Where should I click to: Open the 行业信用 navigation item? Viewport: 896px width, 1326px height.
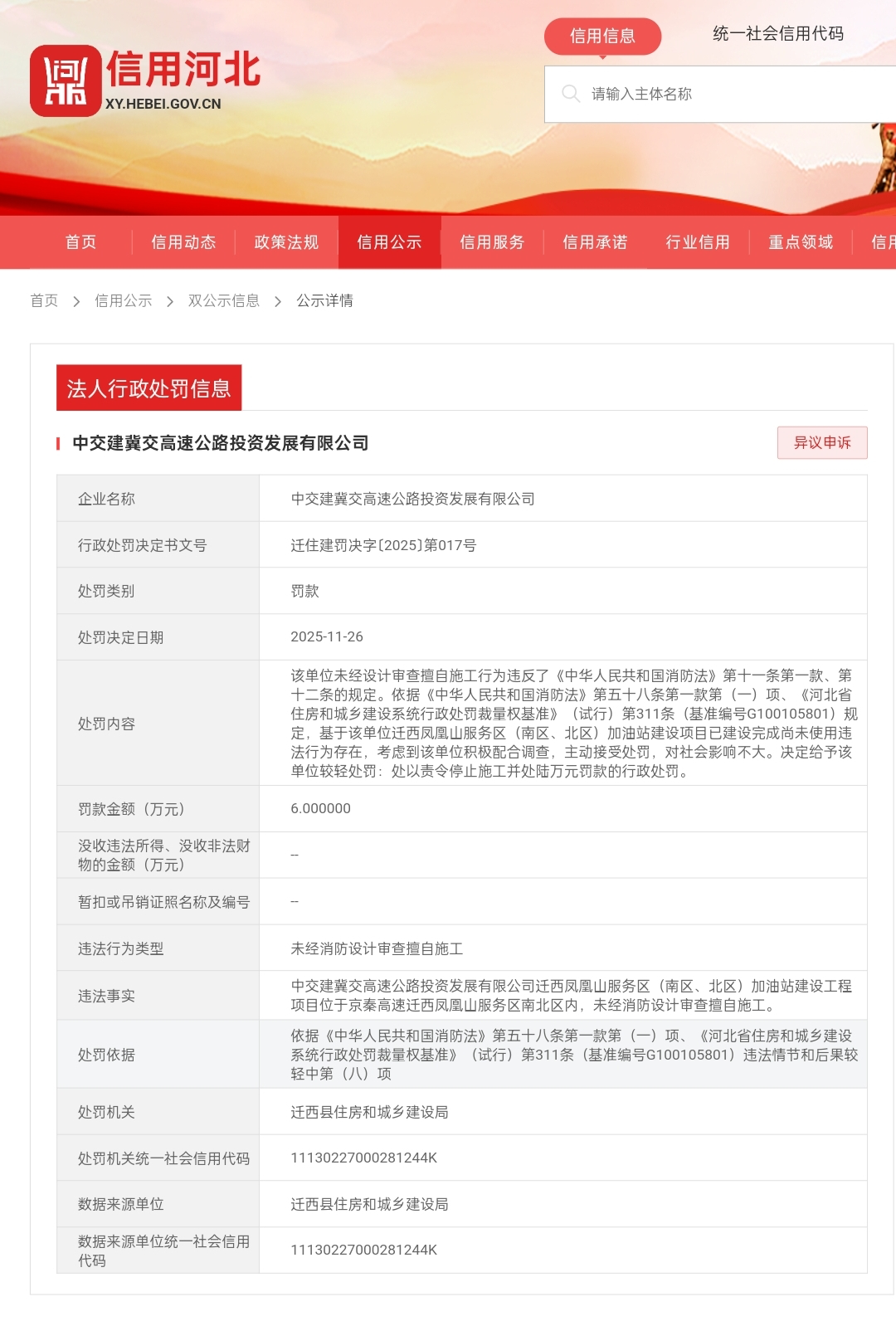(x=698, y=242)
